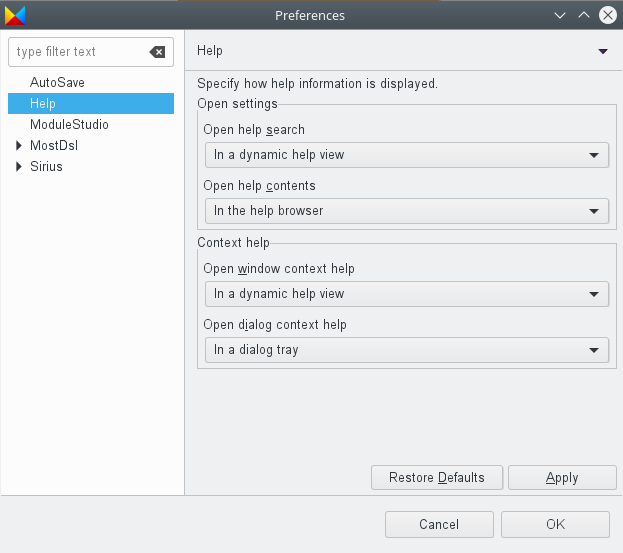
Task: Focus the 'type filter text' field
Action: (x=79, y=52)
